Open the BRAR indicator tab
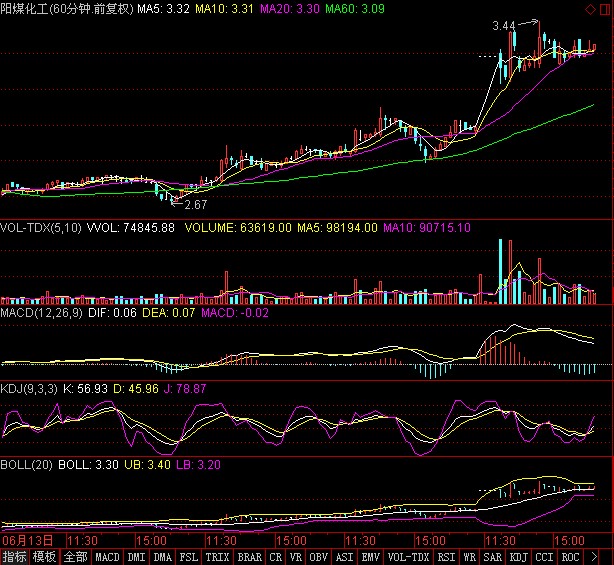Viewport: 614px width, 565px height. point(249,557)
